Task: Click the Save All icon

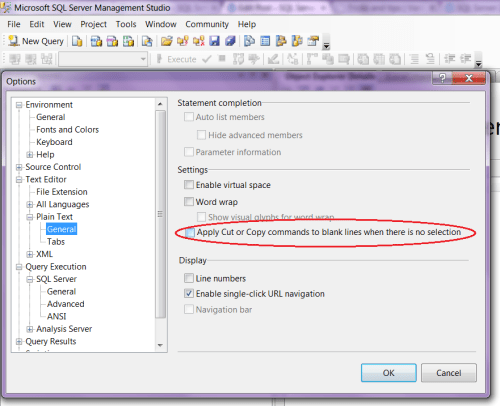Action: click(x=230, y=41)
